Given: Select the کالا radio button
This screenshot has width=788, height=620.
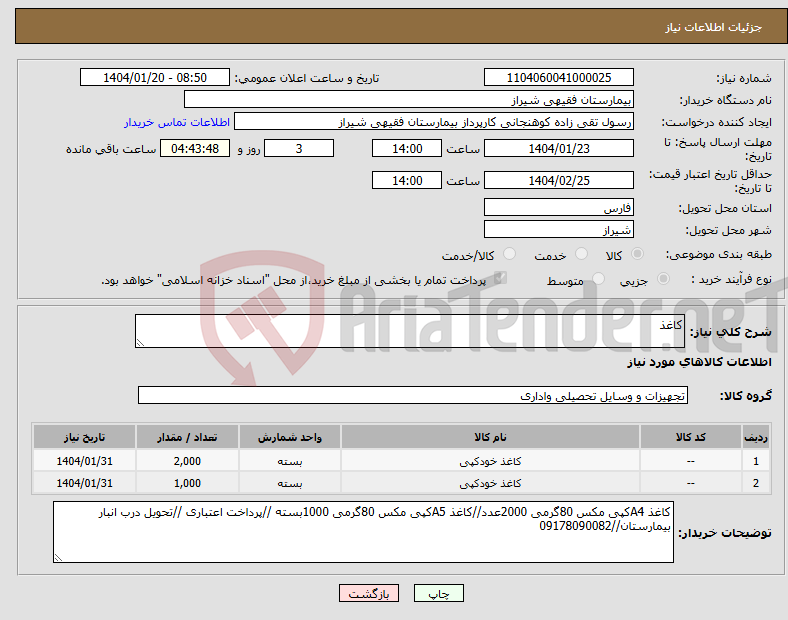Looking at the screenshot, I should tap(637, 254).
